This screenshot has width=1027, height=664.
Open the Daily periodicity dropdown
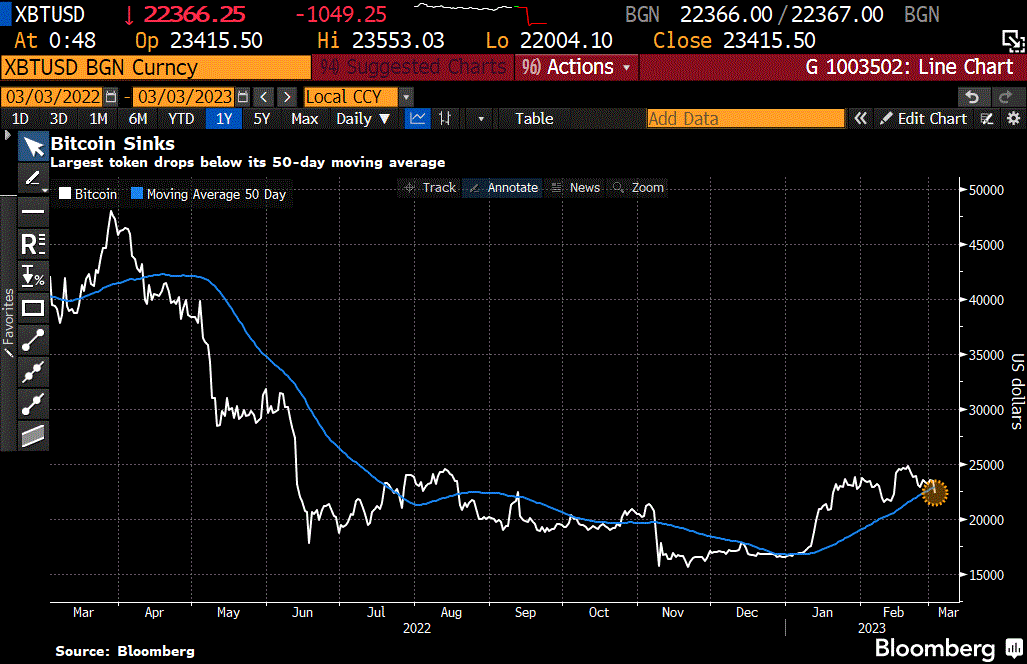[x=363, y=119]
